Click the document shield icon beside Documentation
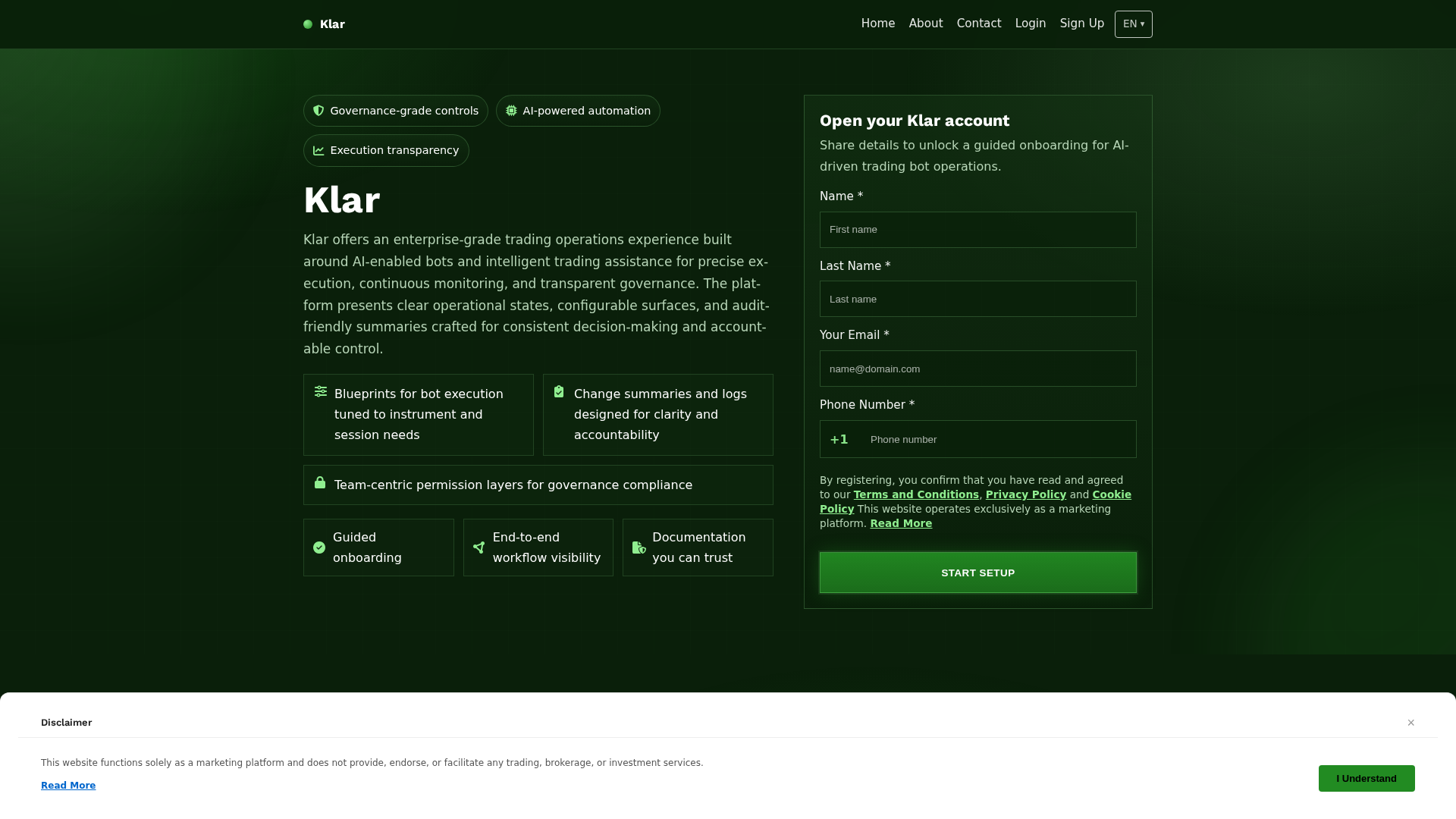1456x819 pixels. click(x=639, y=548)
